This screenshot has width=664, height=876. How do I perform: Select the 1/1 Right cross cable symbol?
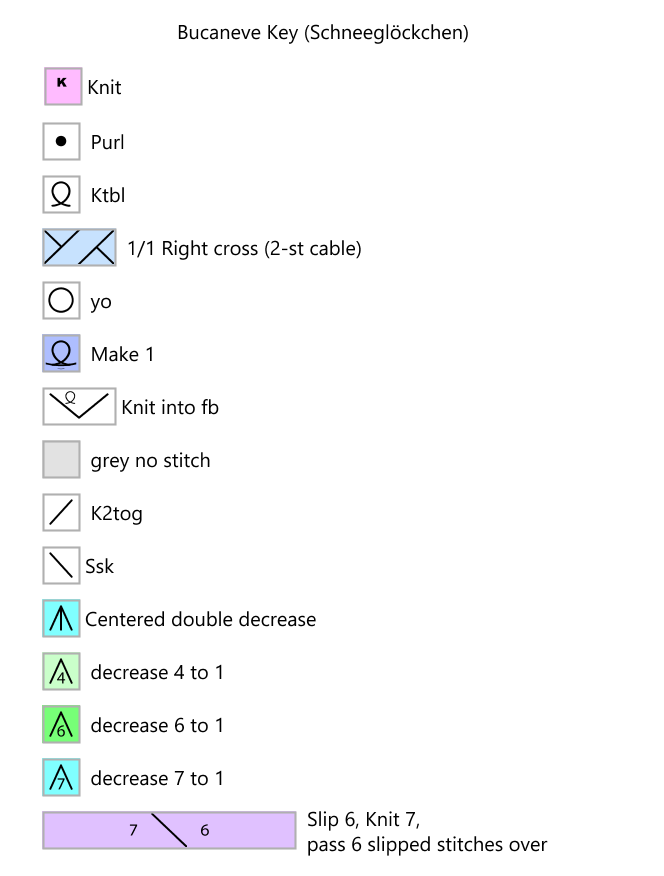click(x=79, y=248)
